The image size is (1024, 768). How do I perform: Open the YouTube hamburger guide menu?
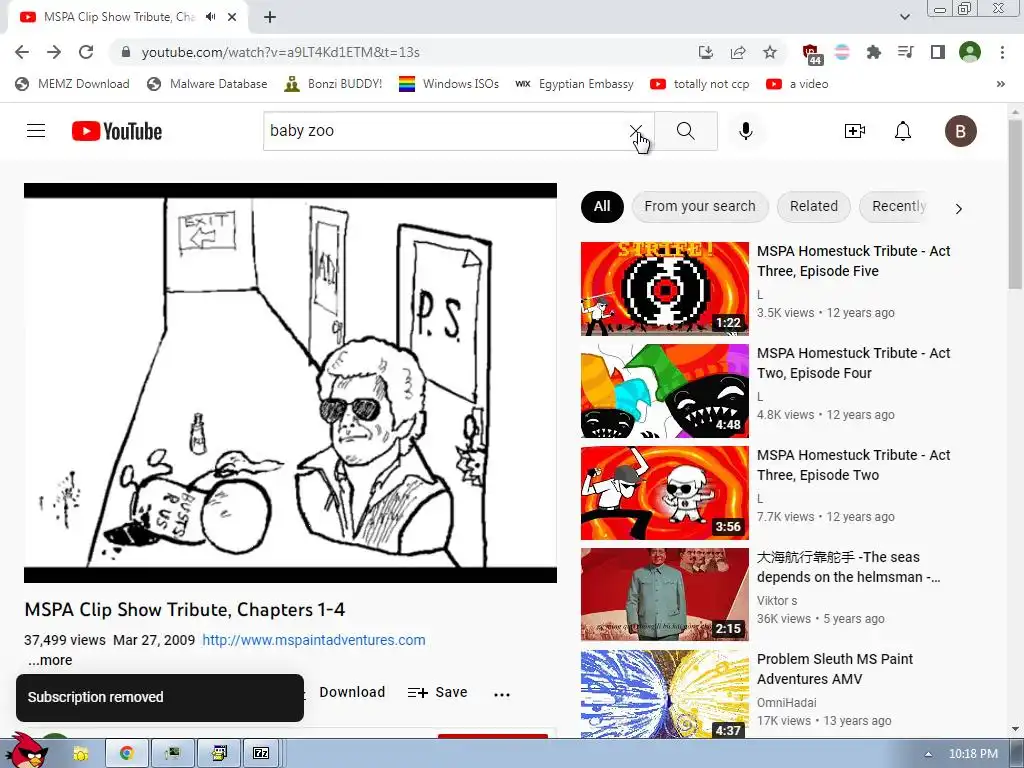36,131
